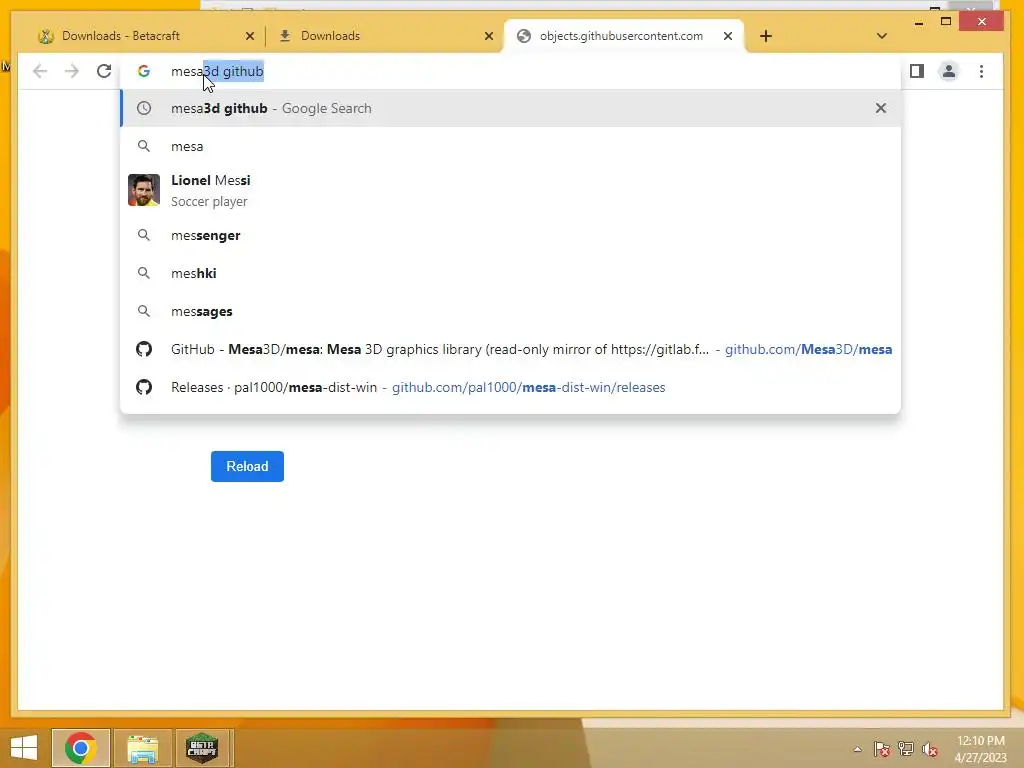This screenshot has height=768, width=1024.
Task: Click the taskbar clock showing 12:10 PM
Action: [981, 749]
